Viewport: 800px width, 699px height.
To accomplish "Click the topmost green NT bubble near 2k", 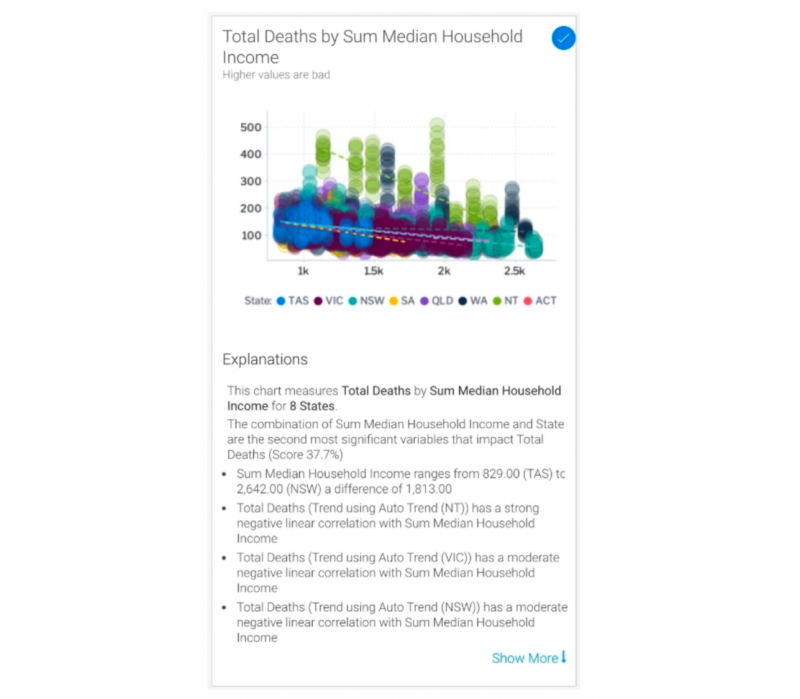I will click(x=437, y=124).
